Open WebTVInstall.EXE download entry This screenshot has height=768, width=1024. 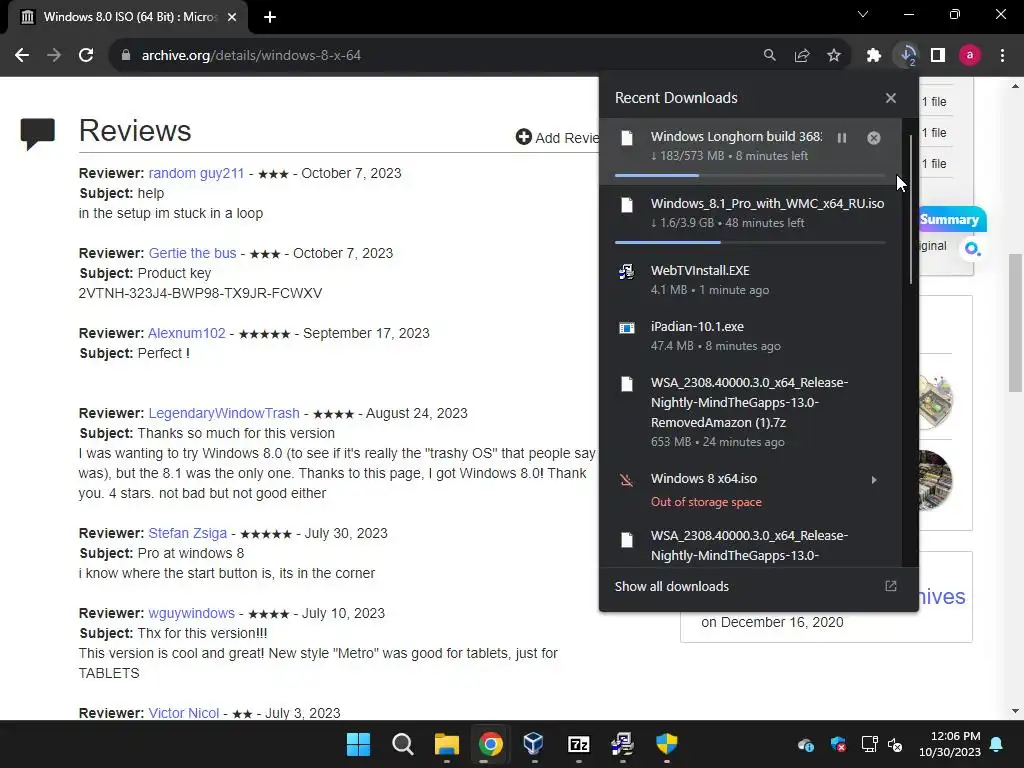(x=750, y=280)
